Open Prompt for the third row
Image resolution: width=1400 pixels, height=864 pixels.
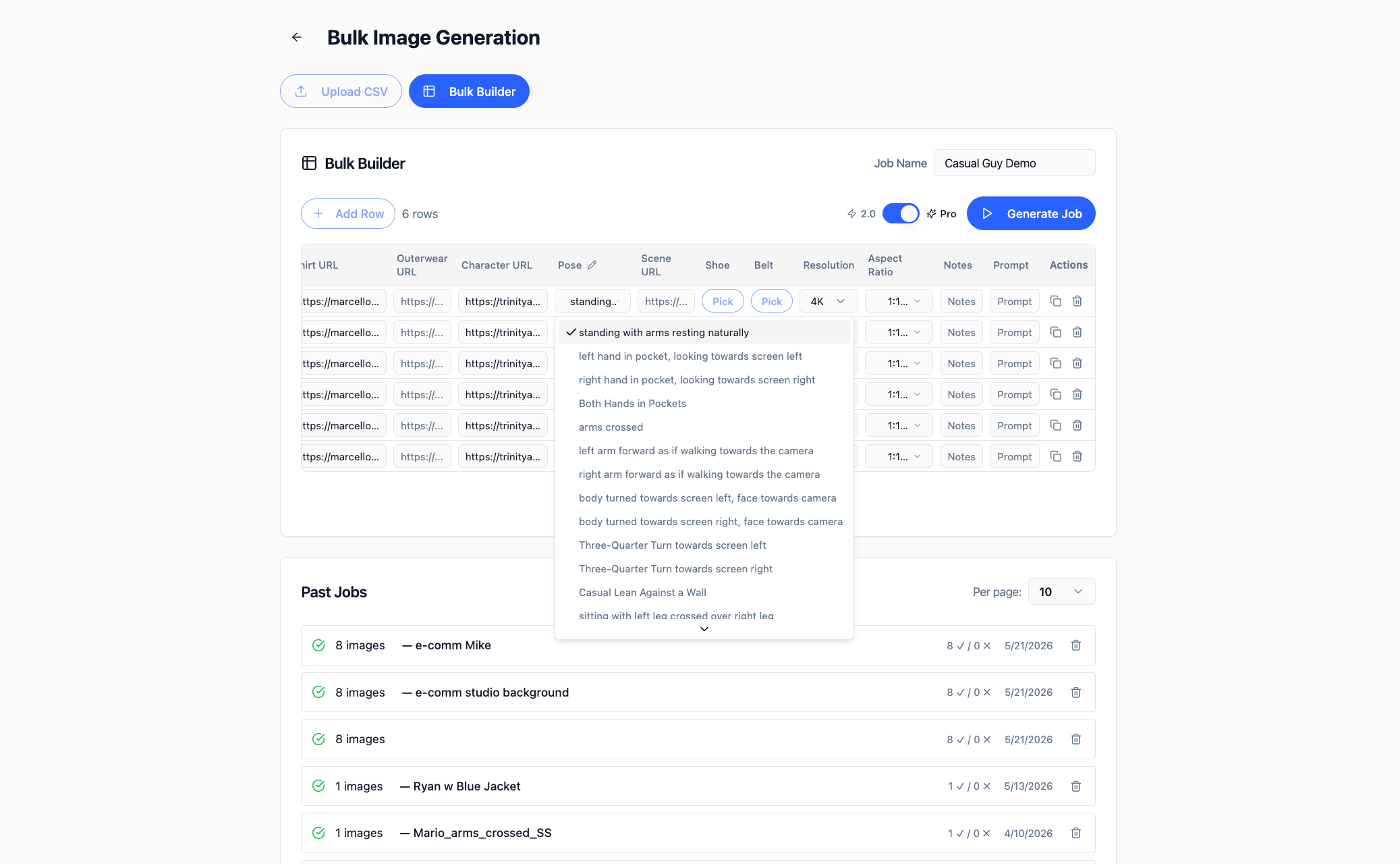pyautogui.click(x=1014, y=363)
